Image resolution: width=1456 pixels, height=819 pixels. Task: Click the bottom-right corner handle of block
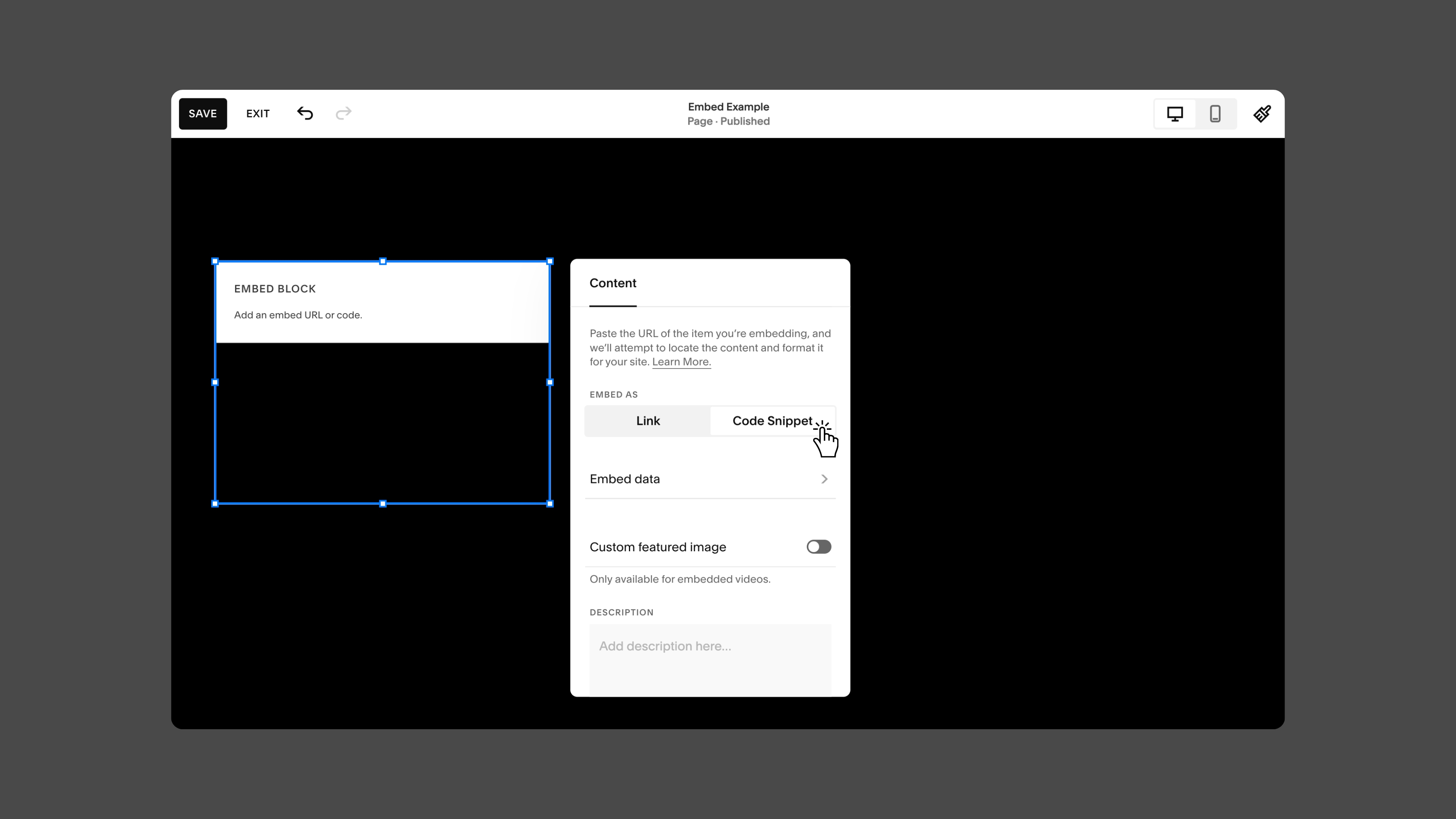[550, 503]
